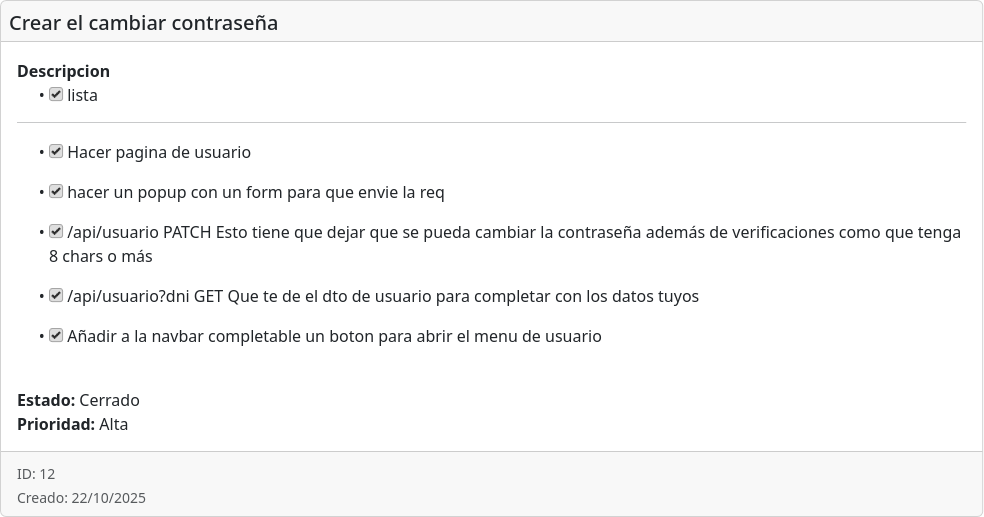
Task: Click the "lista" item text
Action: tap(82, 96)
